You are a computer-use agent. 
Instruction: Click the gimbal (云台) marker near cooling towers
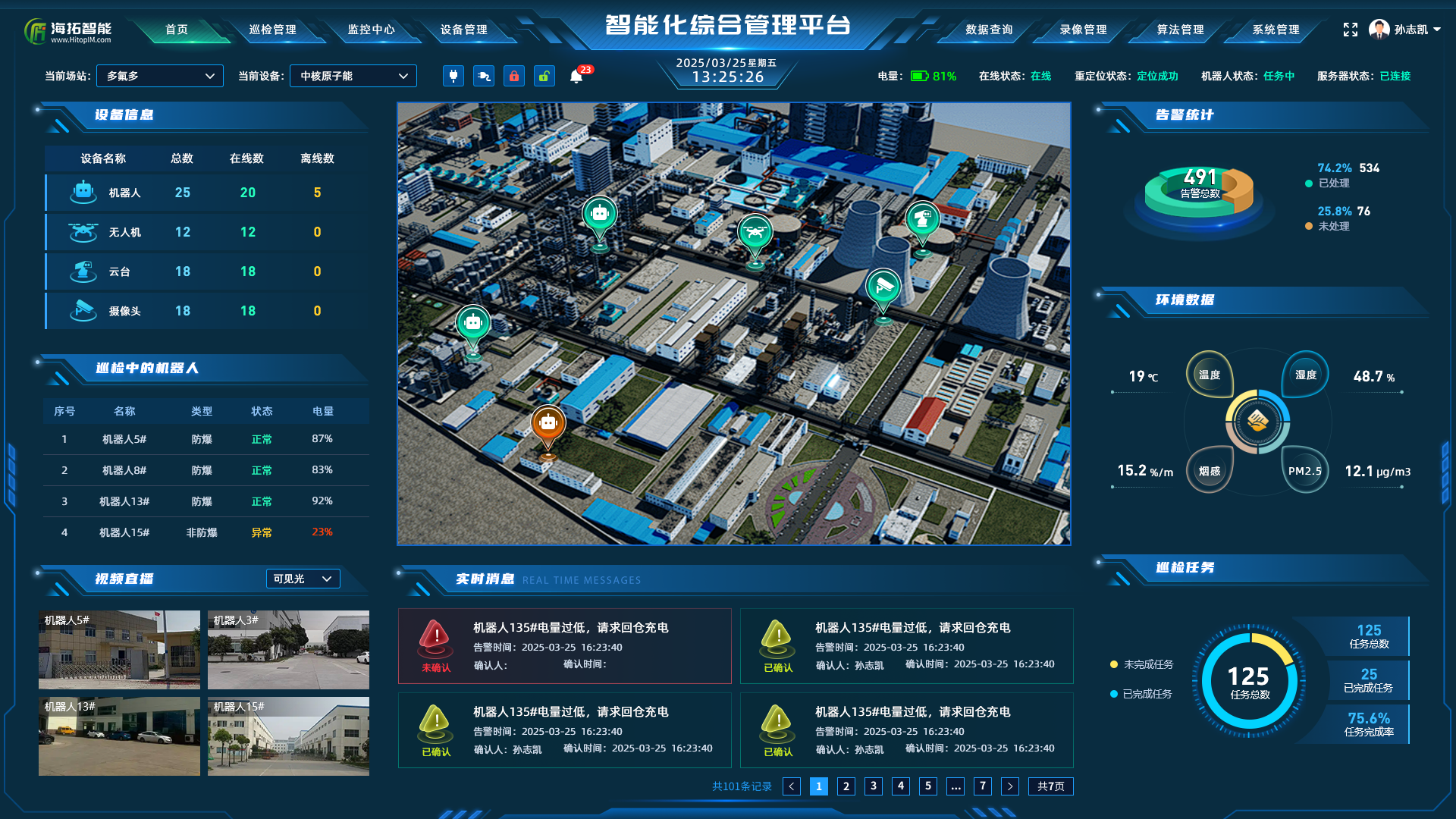(x=922, y=219)
